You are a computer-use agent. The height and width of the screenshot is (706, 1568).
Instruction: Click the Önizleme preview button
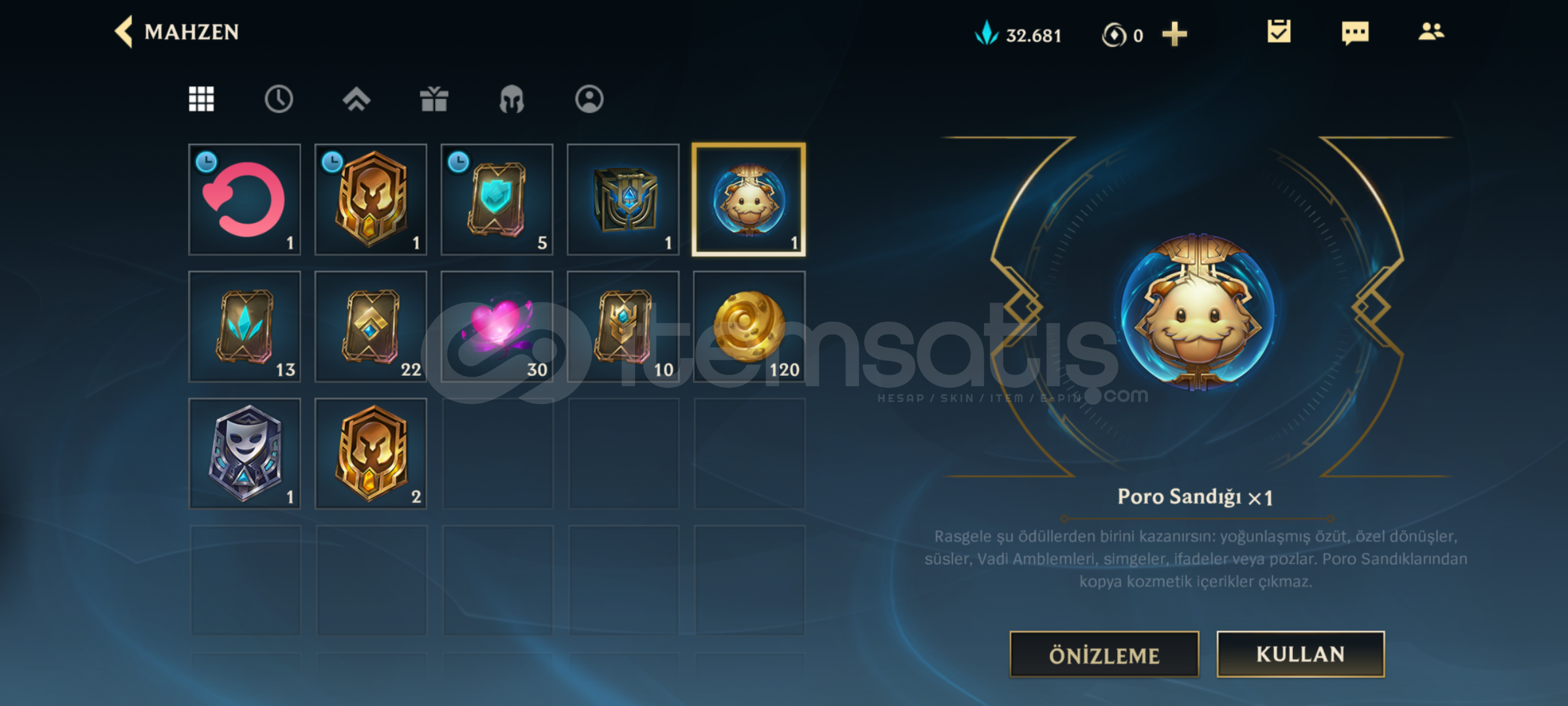pyautogui.click(x=1104, y=654)
